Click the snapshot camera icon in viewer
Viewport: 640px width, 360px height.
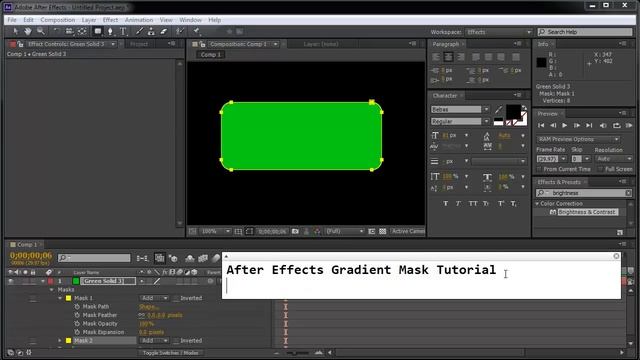[295, 231]
